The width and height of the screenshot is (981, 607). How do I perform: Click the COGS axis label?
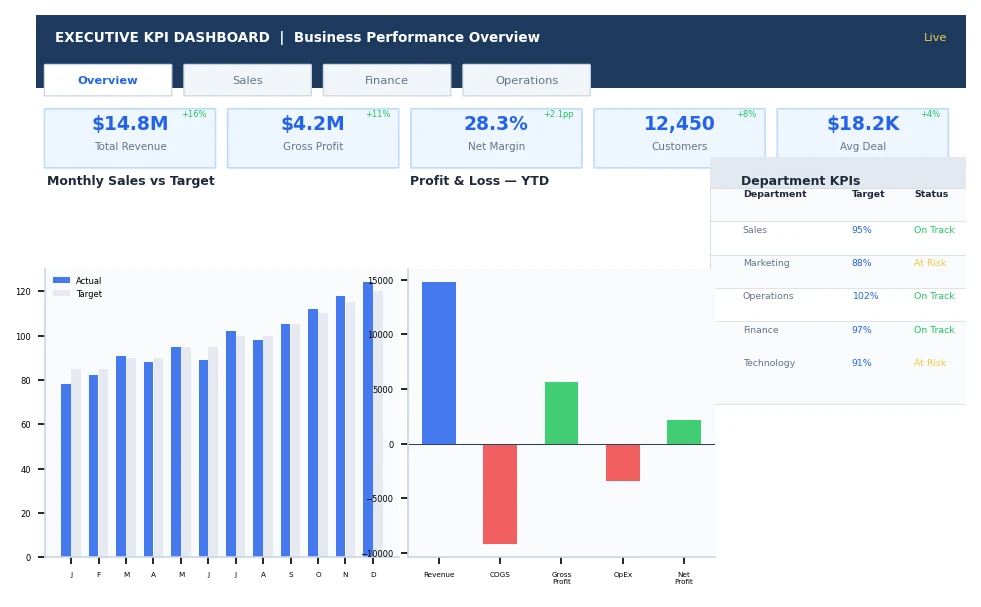(x=500, y=574)
